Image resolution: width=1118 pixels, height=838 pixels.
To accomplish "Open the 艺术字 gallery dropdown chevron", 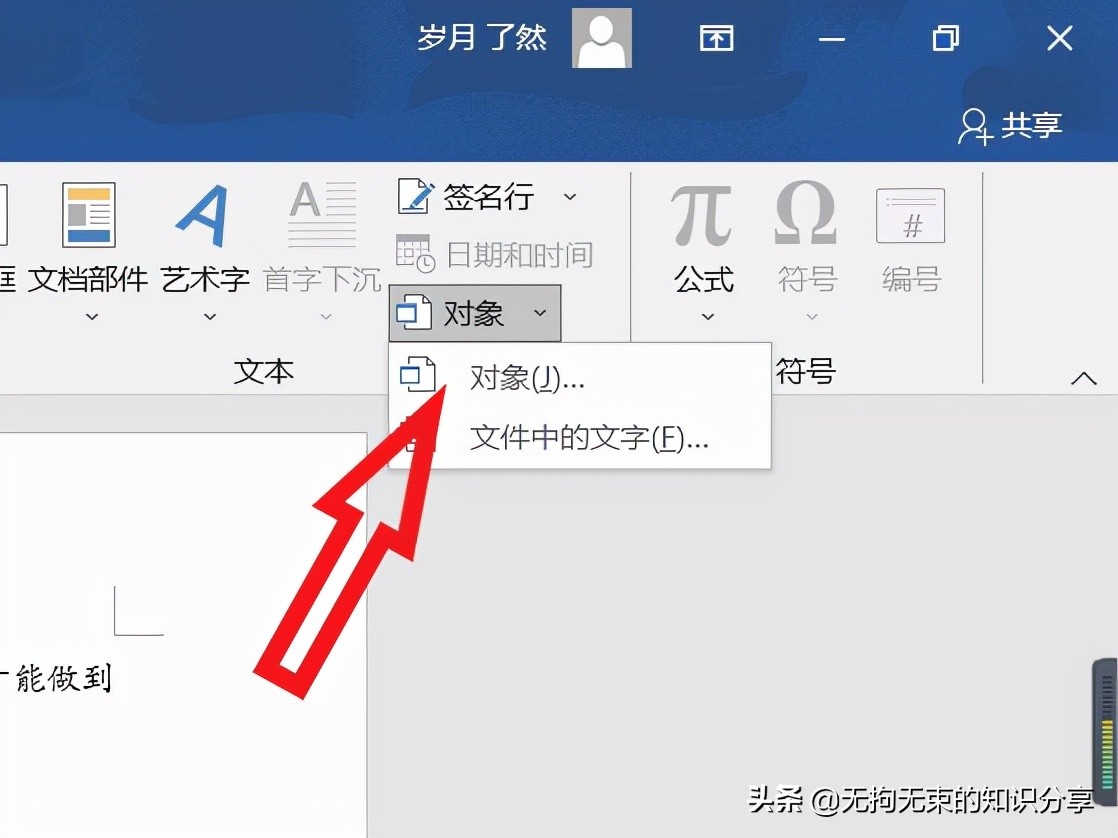I will coord(209,316).
